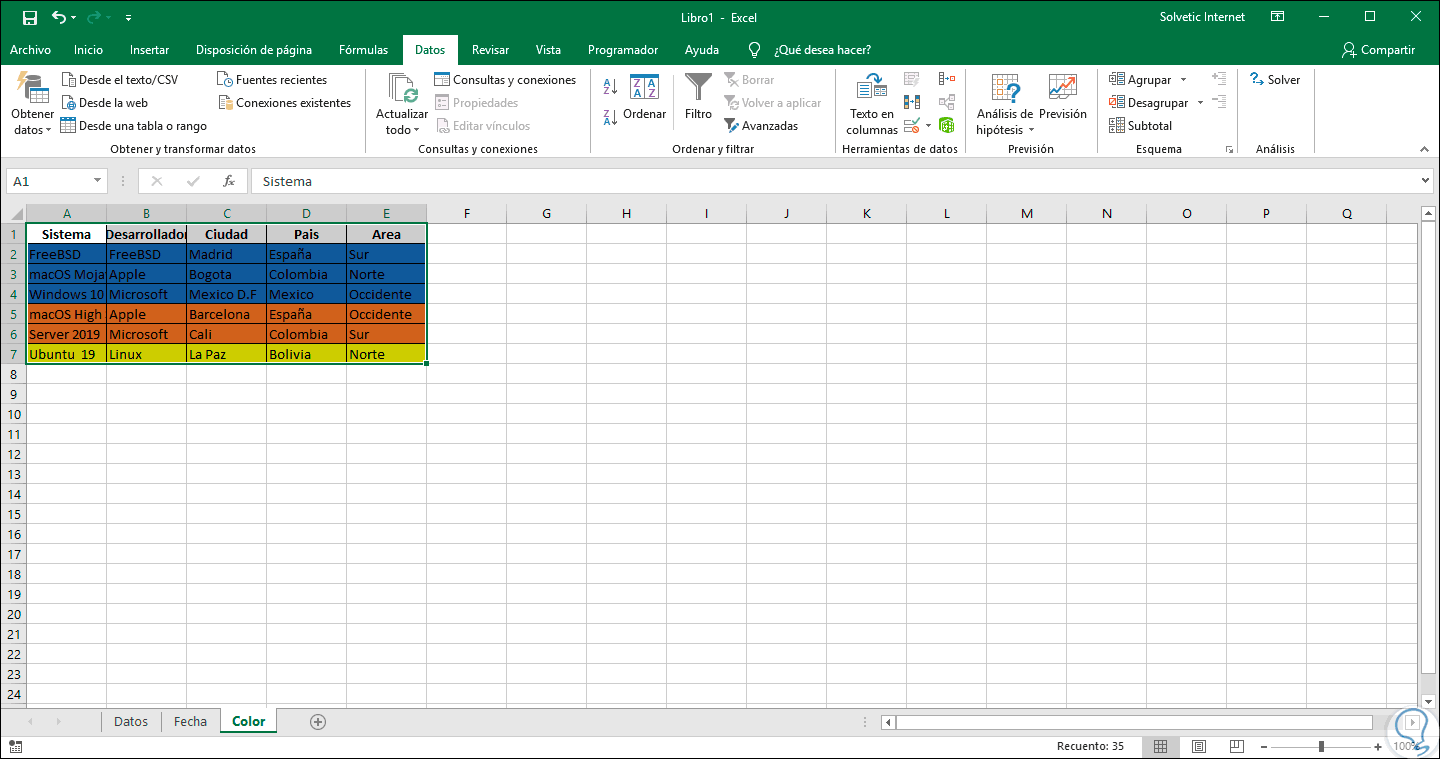
Task: Click the Relleno rápido (flash fill) icon
Action: tap(911, 79)
